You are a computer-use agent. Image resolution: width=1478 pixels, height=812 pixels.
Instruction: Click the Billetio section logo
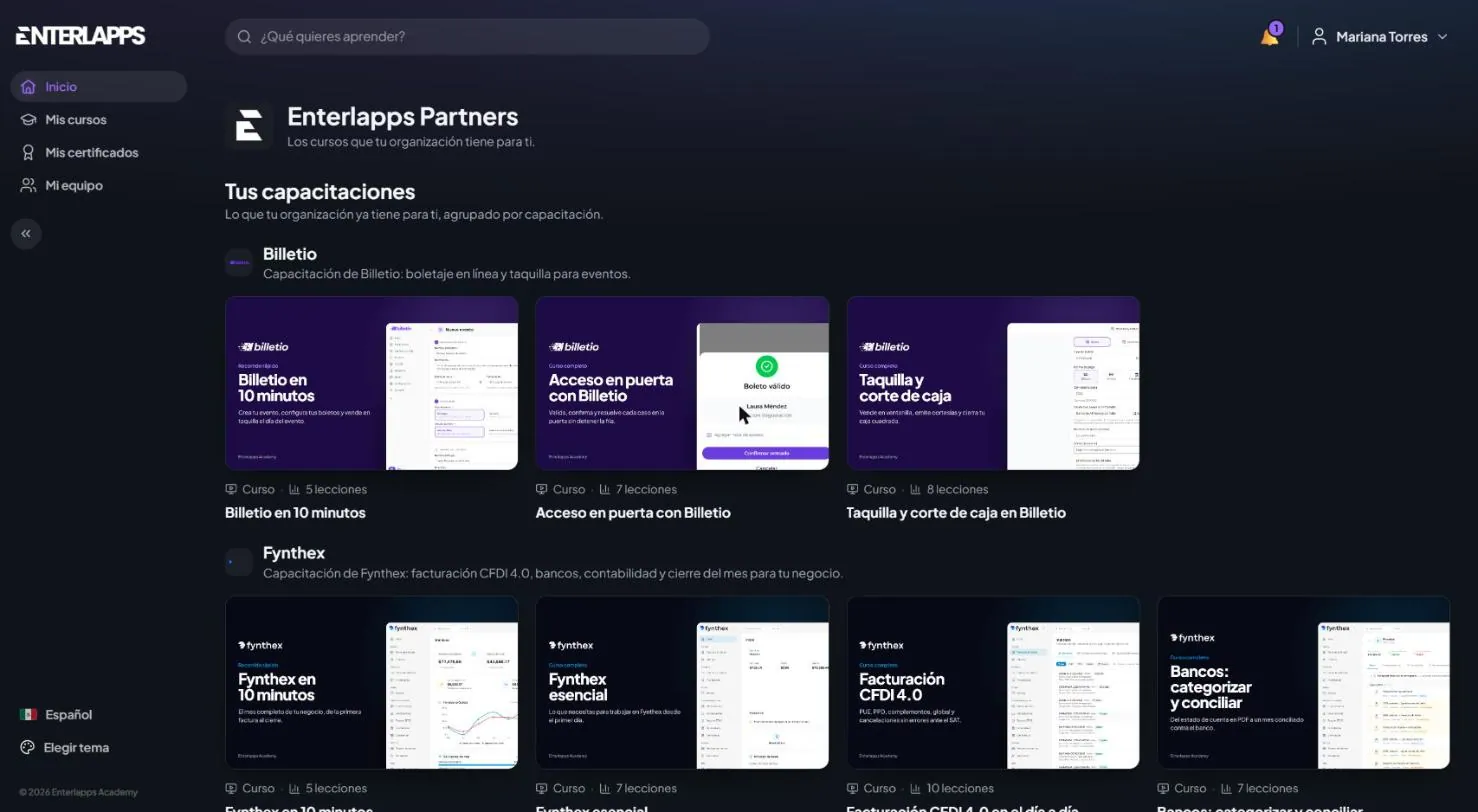239,263
